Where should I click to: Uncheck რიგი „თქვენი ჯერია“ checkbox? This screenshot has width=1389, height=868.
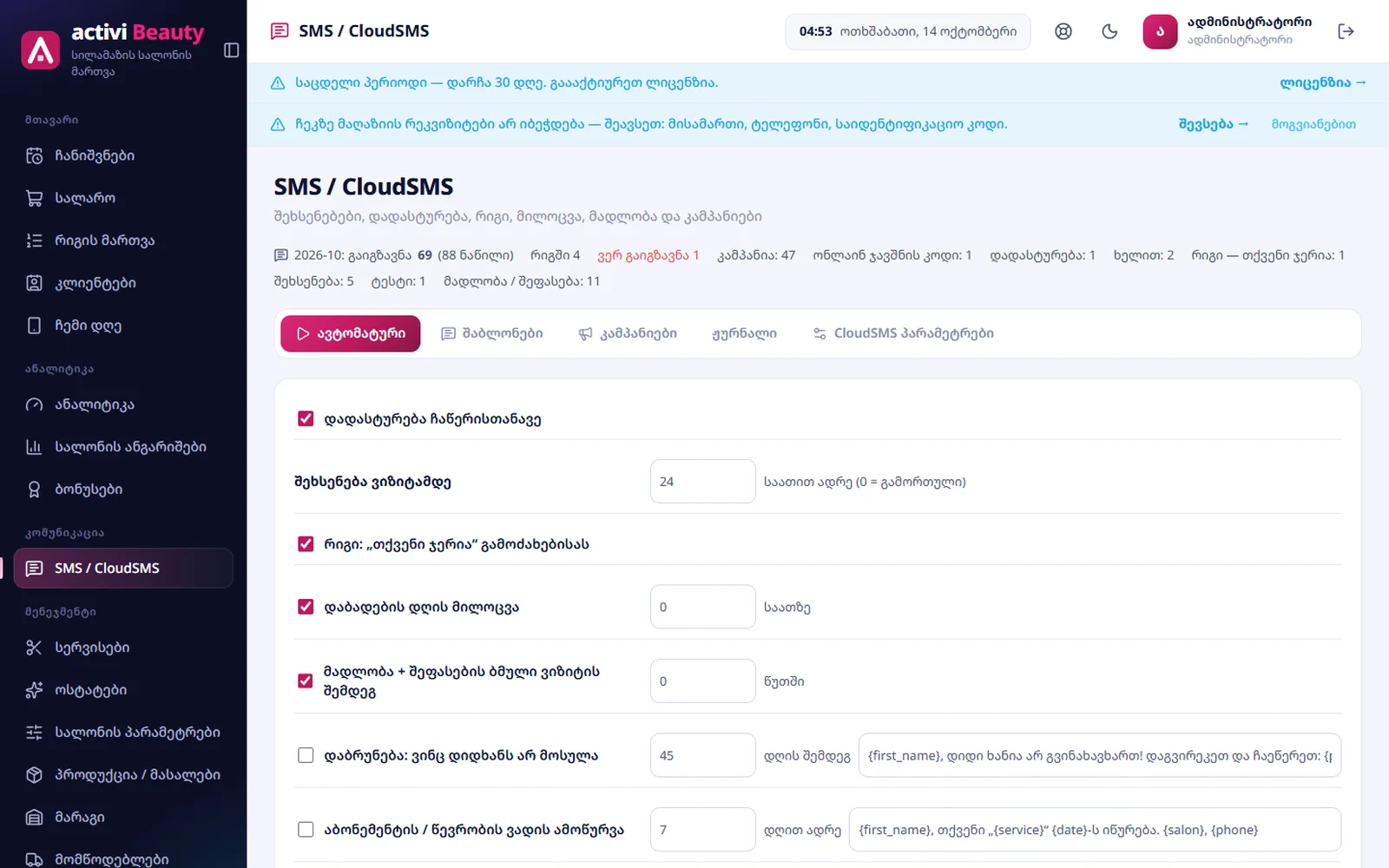[x=306, y=544]
